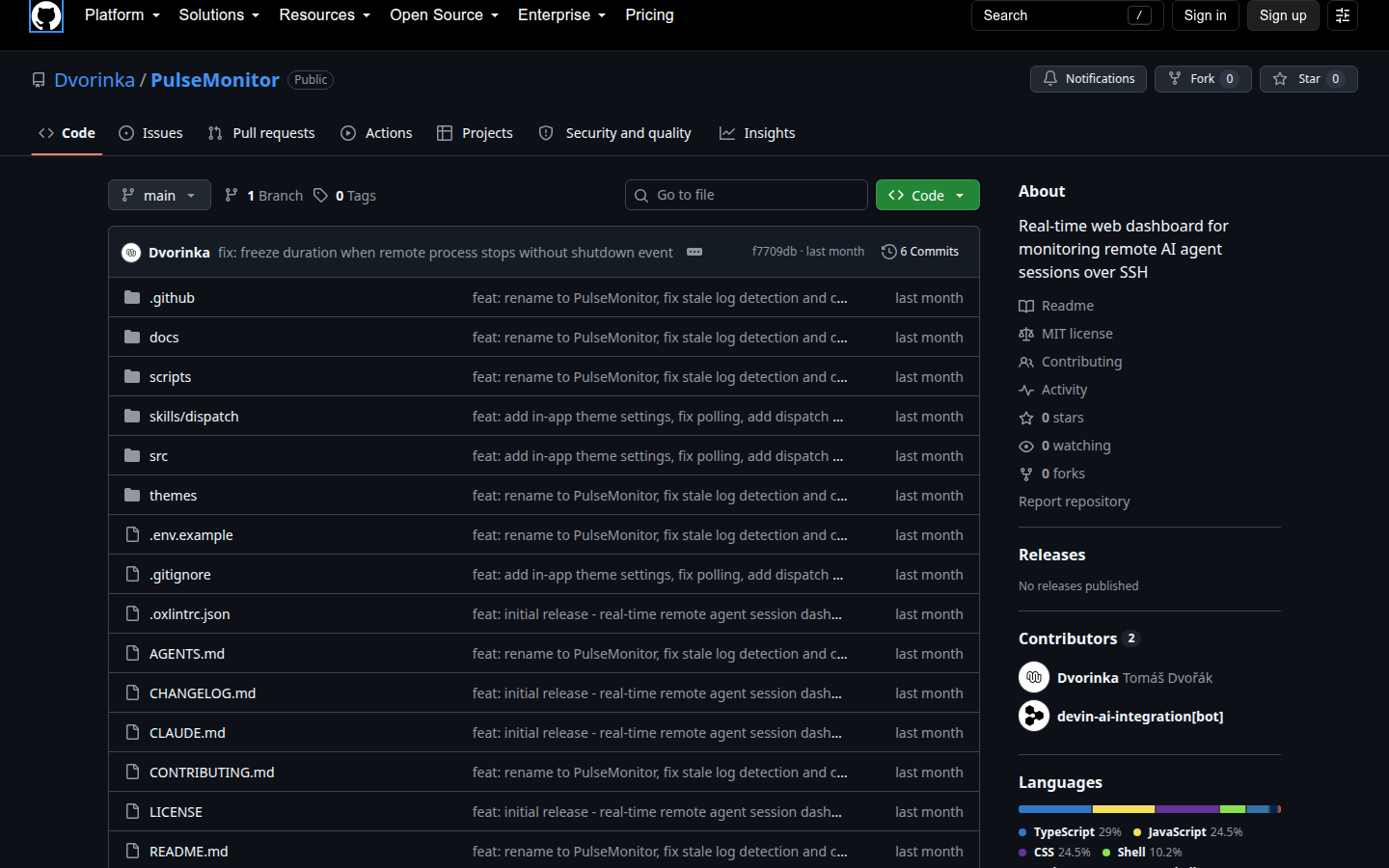Switch to the Issues tab
The image size is (1389, 868).
150,133
